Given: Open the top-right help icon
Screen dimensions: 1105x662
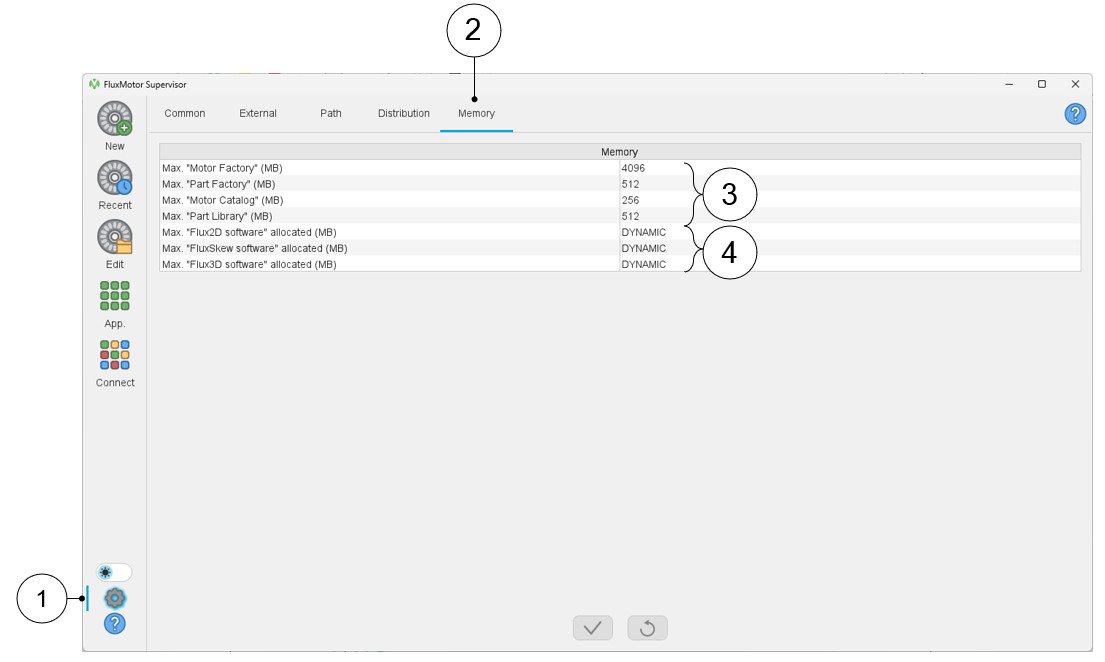Looking at the screenshot, I should [x=1075, y=114].
